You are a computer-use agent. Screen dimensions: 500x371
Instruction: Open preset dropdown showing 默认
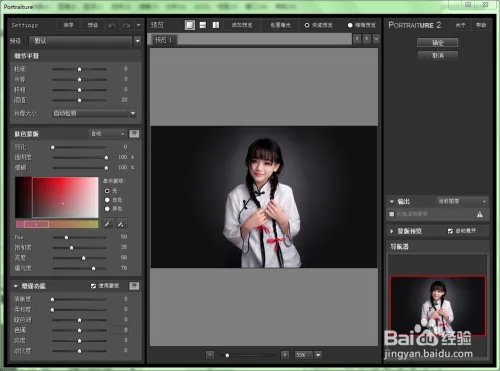click(85, 41)
